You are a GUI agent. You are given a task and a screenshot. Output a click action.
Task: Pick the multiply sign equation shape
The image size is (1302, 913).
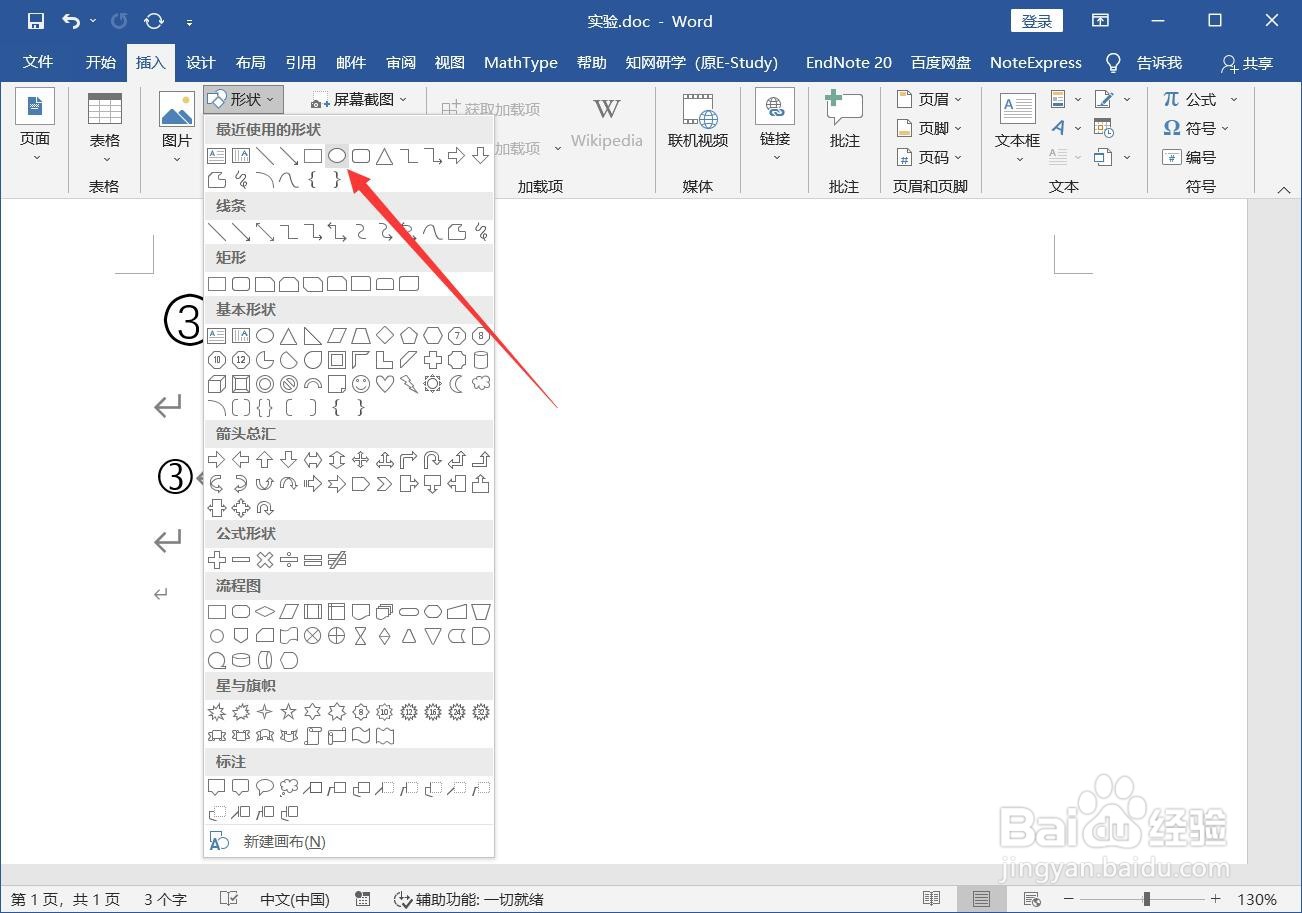(265, 560)
